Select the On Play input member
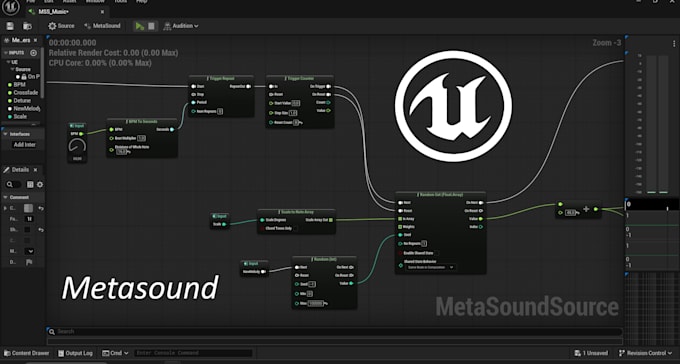Image resolution: width=680 pixels, height=364 pixels. coord(28,76)
